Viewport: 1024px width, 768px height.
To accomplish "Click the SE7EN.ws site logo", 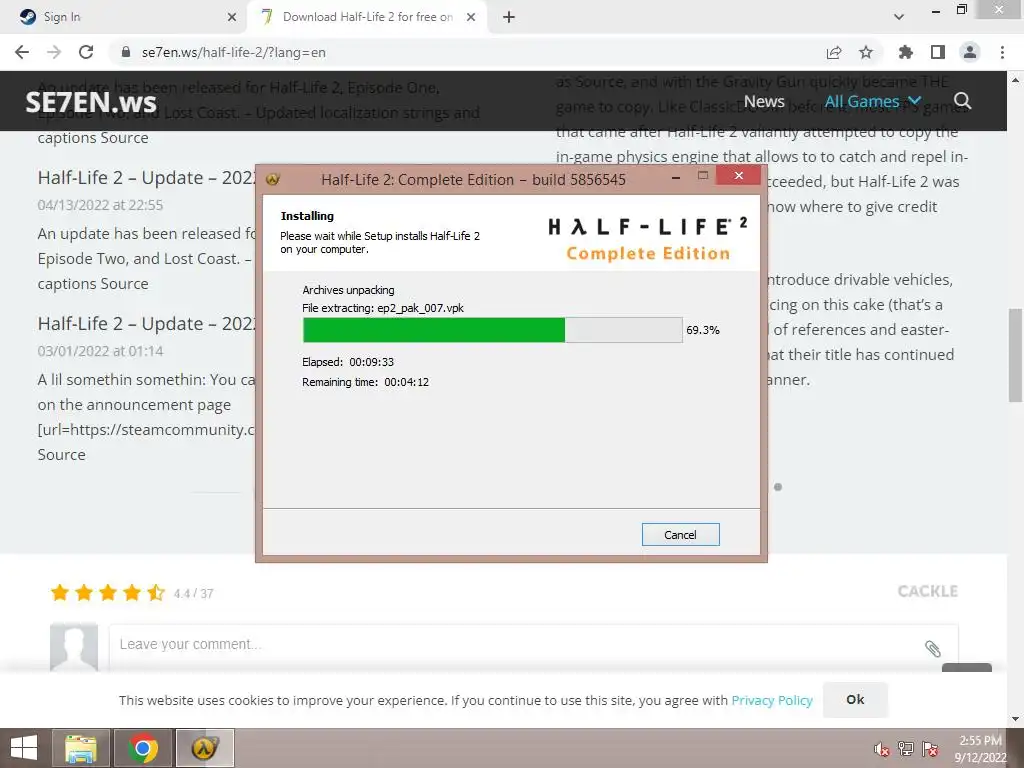I will 91,103.
